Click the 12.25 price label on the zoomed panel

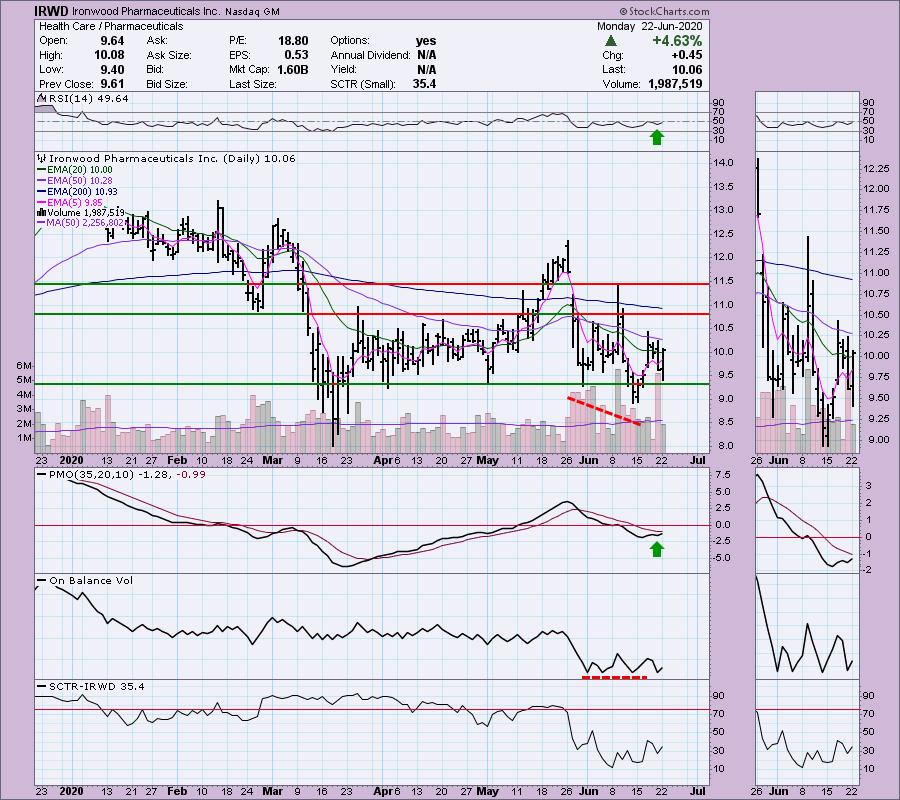pyautogui.click(x=876, y=169)
